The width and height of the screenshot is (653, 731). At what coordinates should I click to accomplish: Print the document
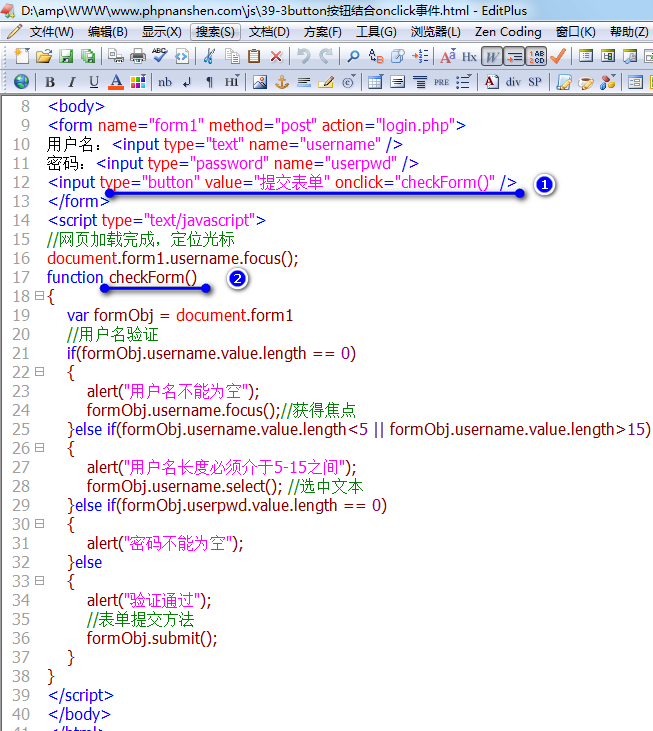click(x=137, y=56)
